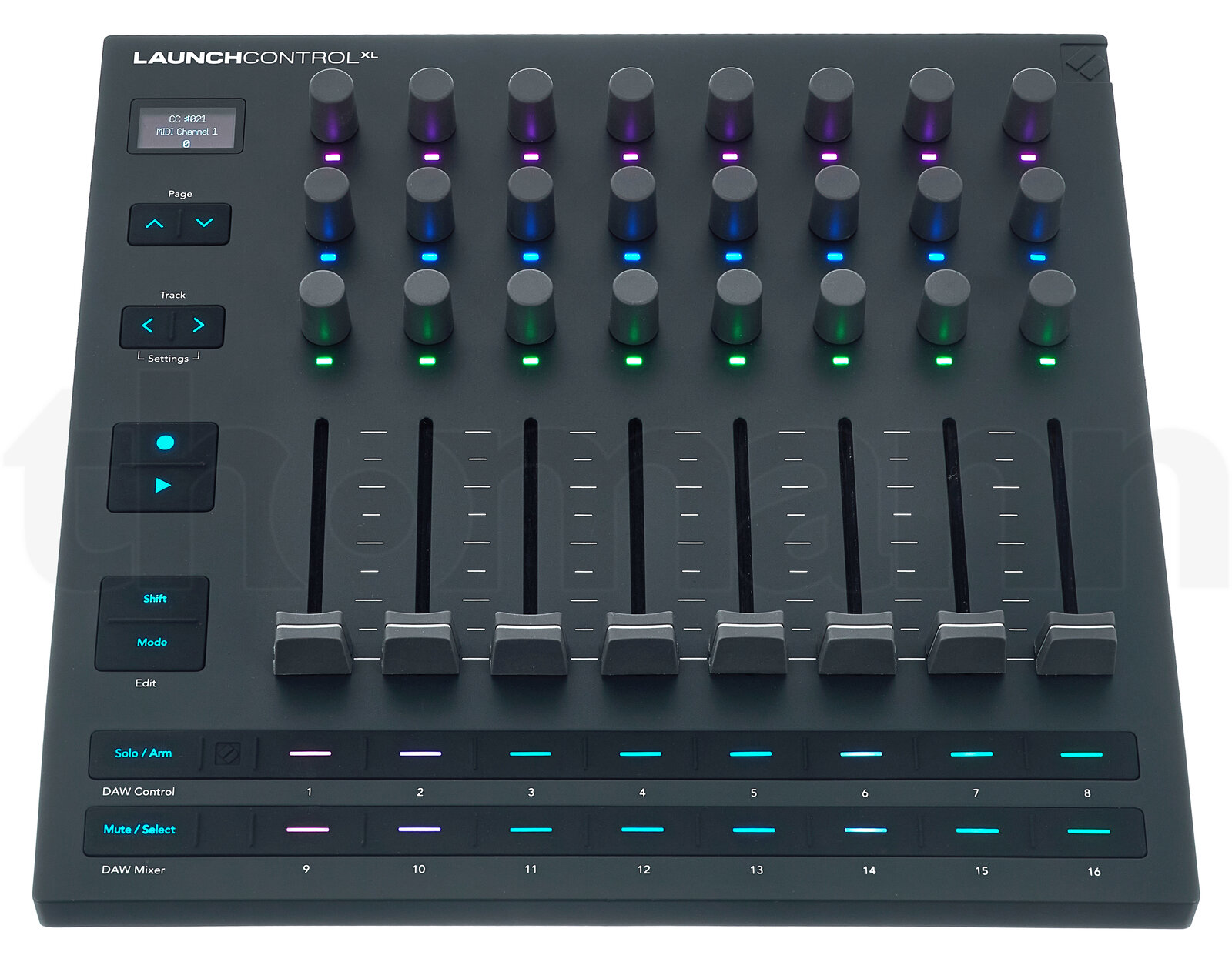
Task: Click the Page up arrow button
Action: click(155, 224)
